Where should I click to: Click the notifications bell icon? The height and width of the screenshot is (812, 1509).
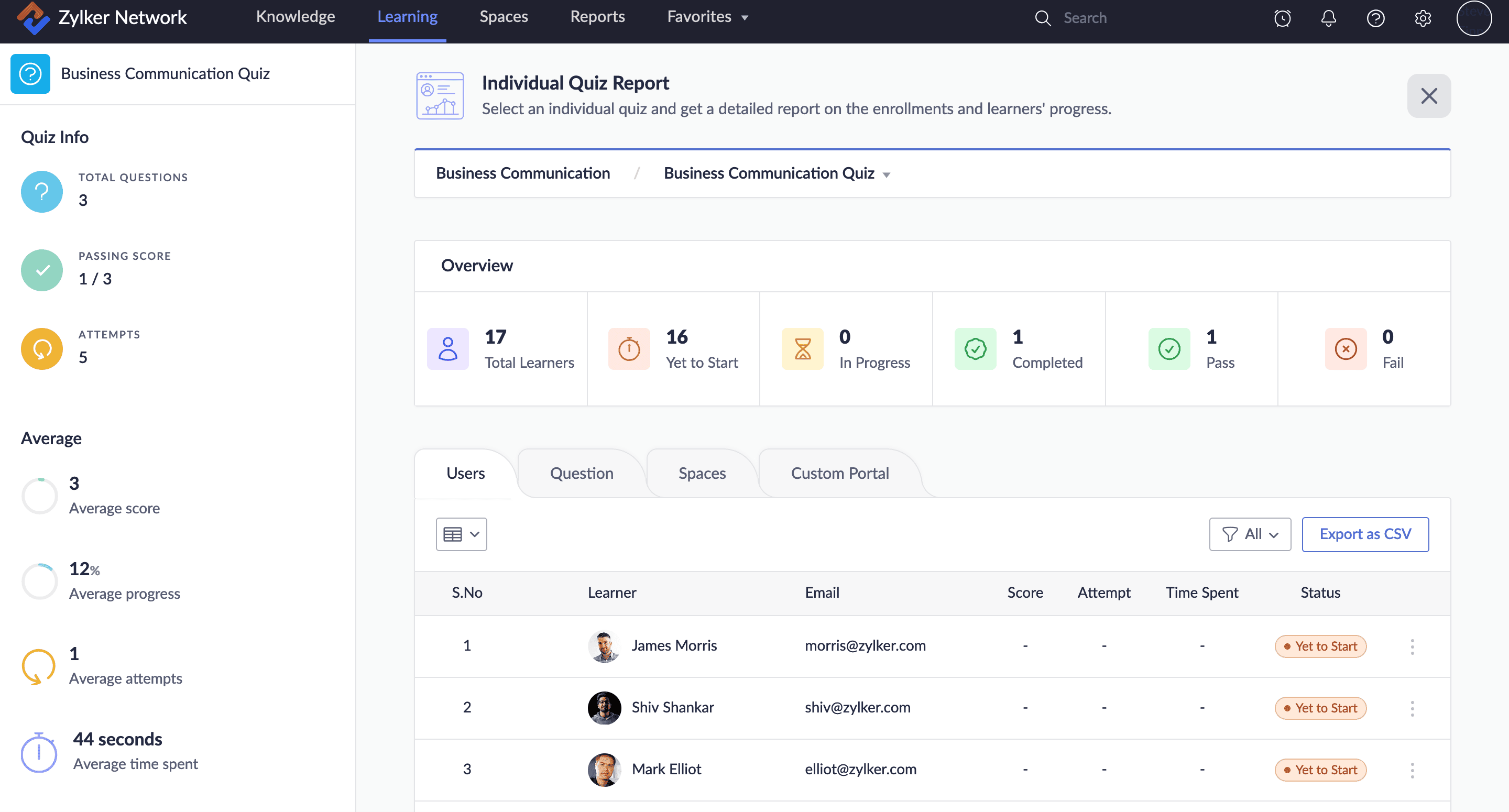pyautogui.click(x=1328, y=18)
